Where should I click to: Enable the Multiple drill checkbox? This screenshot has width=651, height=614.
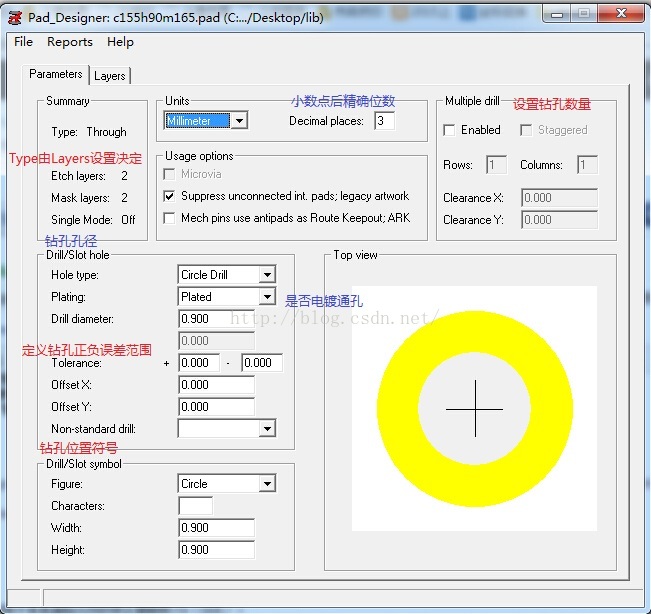pos(450,130)
